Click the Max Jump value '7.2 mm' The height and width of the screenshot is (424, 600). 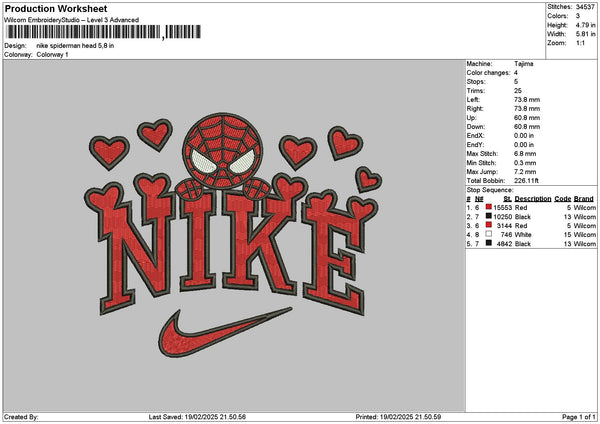[x=525, y=172]
